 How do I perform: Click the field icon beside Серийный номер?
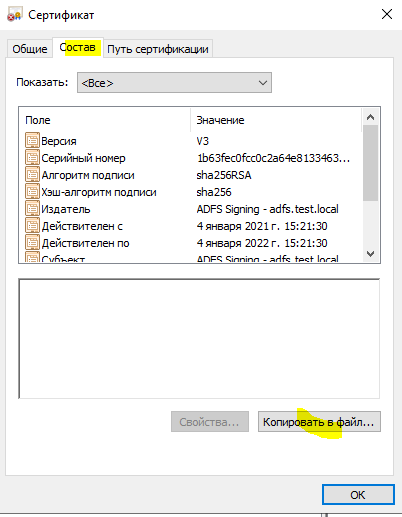point(32,158)
